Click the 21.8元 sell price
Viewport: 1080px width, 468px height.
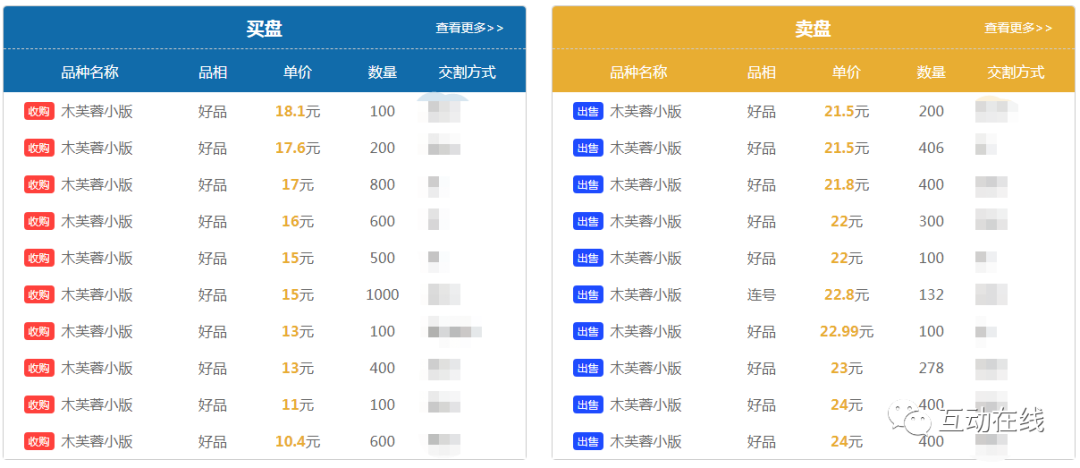point(847,184)
